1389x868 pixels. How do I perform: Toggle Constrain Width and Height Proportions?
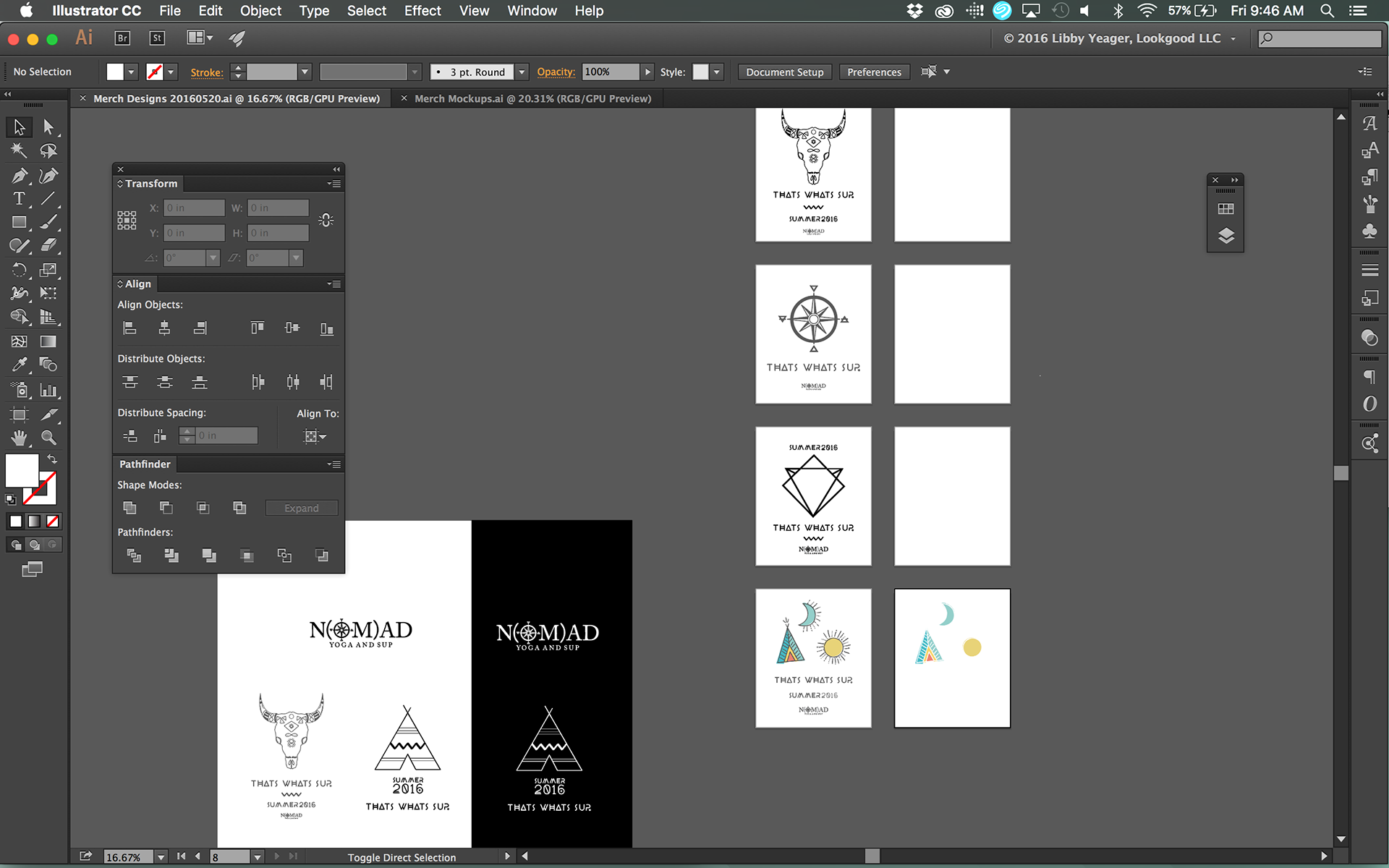point(326,220)
